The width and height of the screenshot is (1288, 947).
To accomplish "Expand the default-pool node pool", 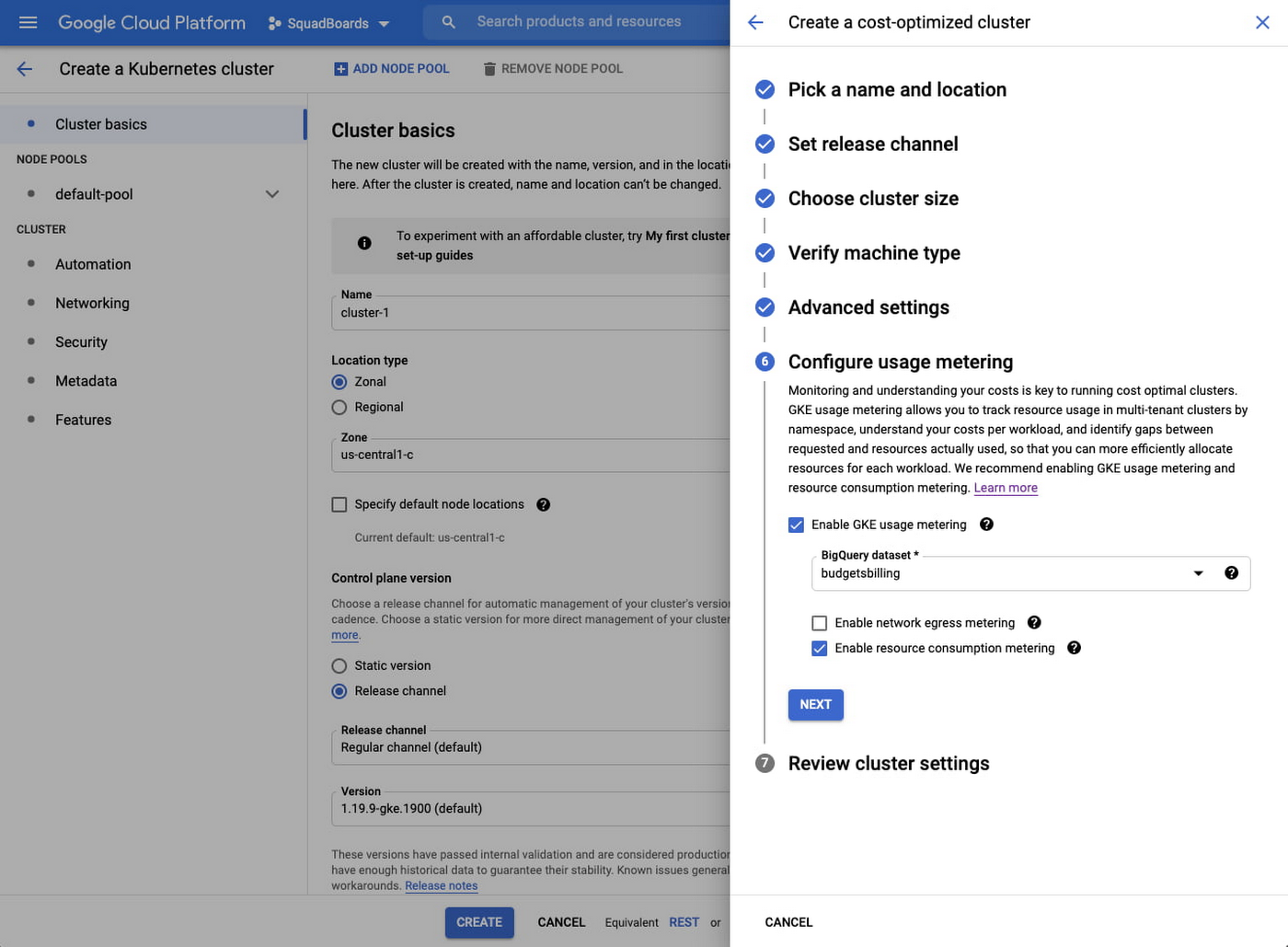I will pos(272,194).
